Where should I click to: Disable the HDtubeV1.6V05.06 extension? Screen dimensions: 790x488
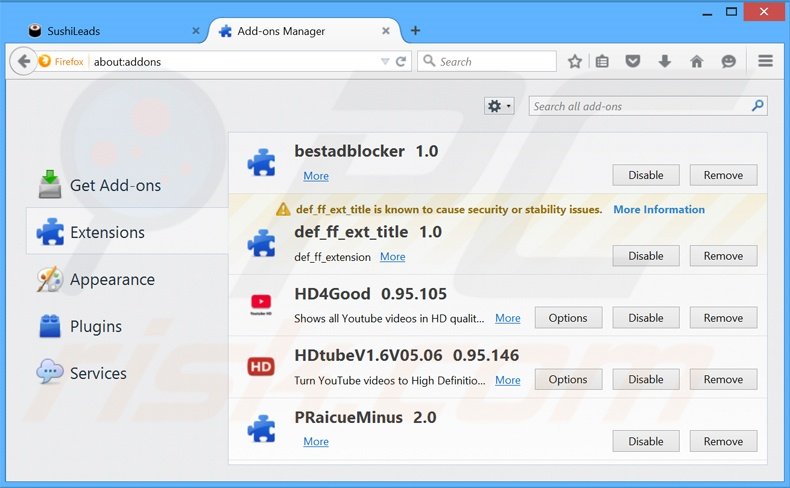645,379
